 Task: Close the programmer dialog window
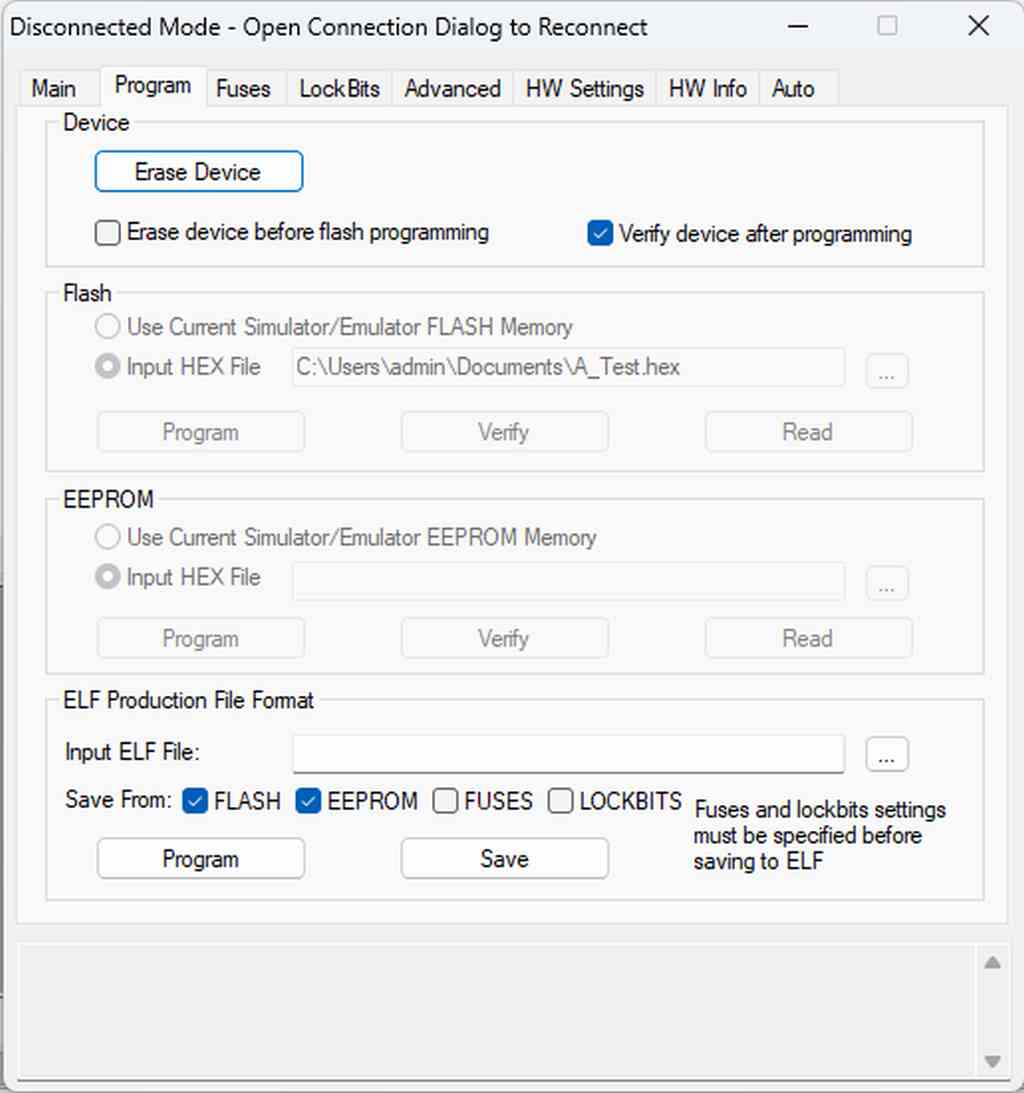click(x=979, y=26)
